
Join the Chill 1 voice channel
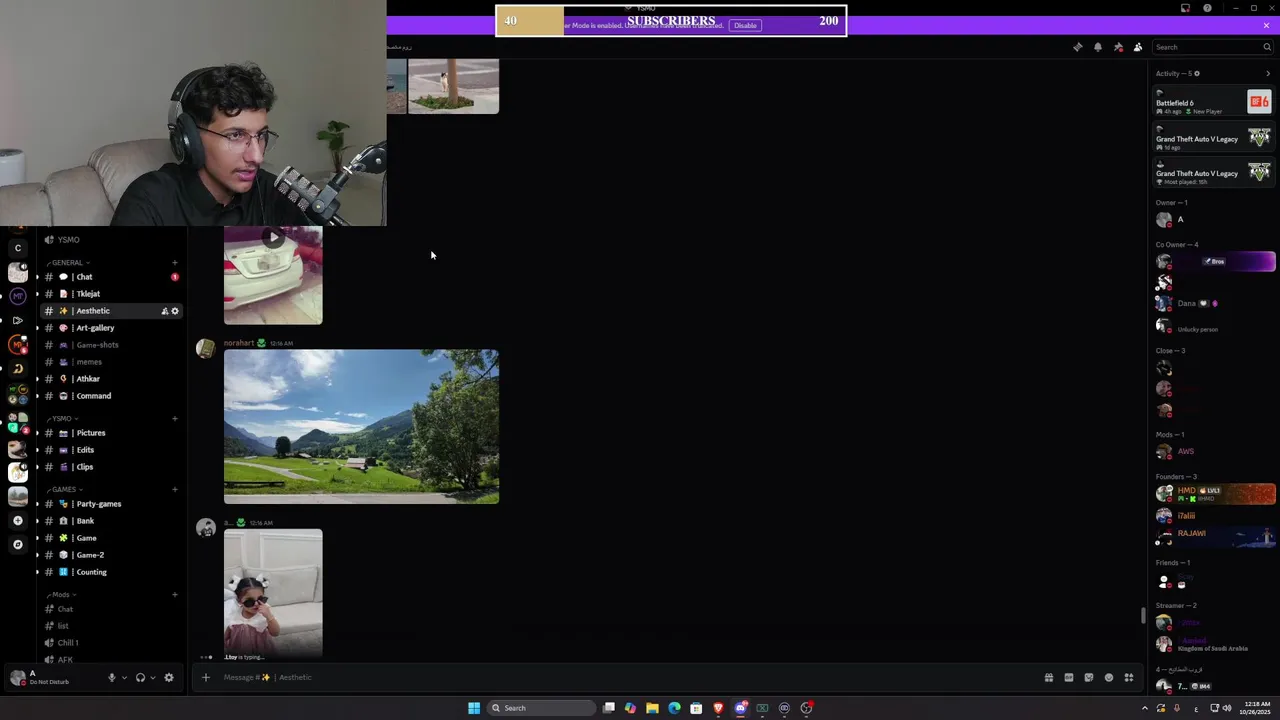110,643
